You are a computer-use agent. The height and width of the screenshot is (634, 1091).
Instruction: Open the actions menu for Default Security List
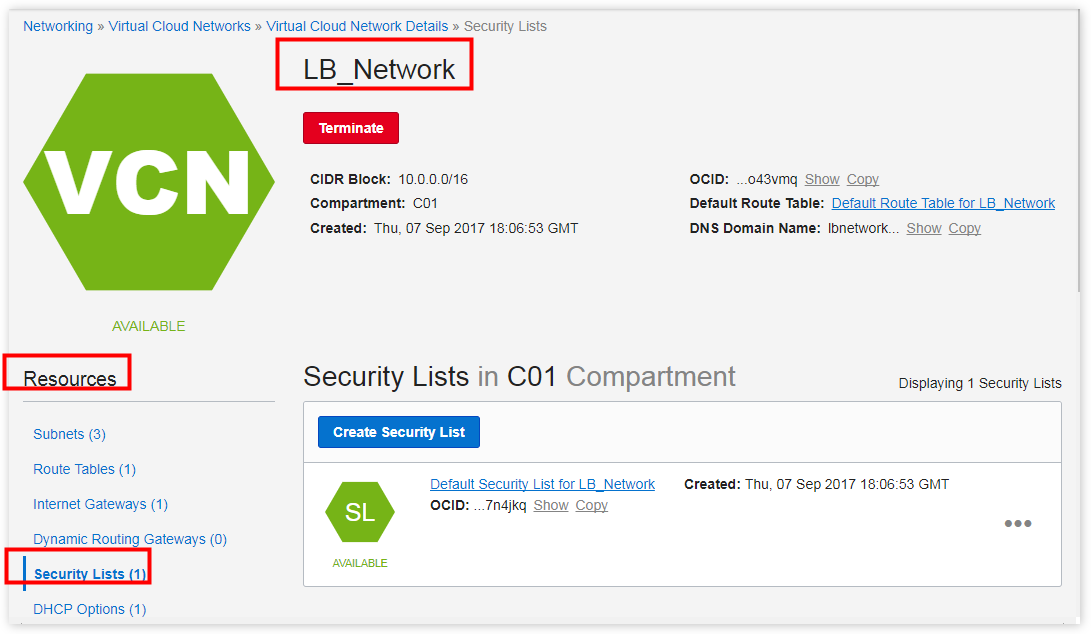tap(1018, 523)
